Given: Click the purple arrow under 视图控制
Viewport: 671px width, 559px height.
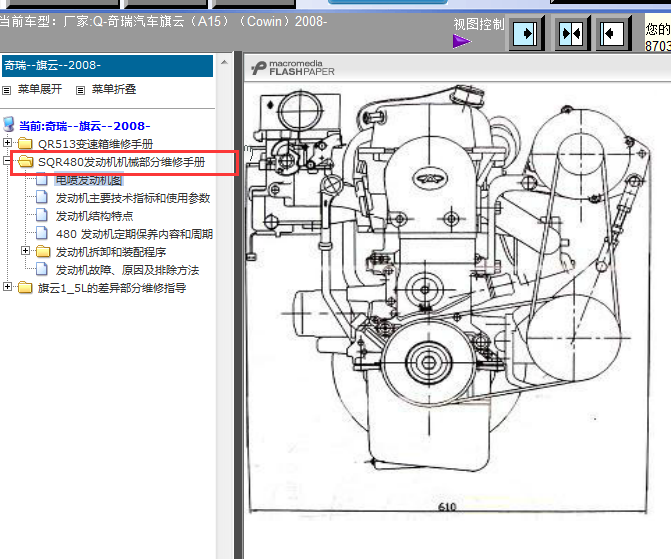Looking at the screenshot, I should 462,42.
